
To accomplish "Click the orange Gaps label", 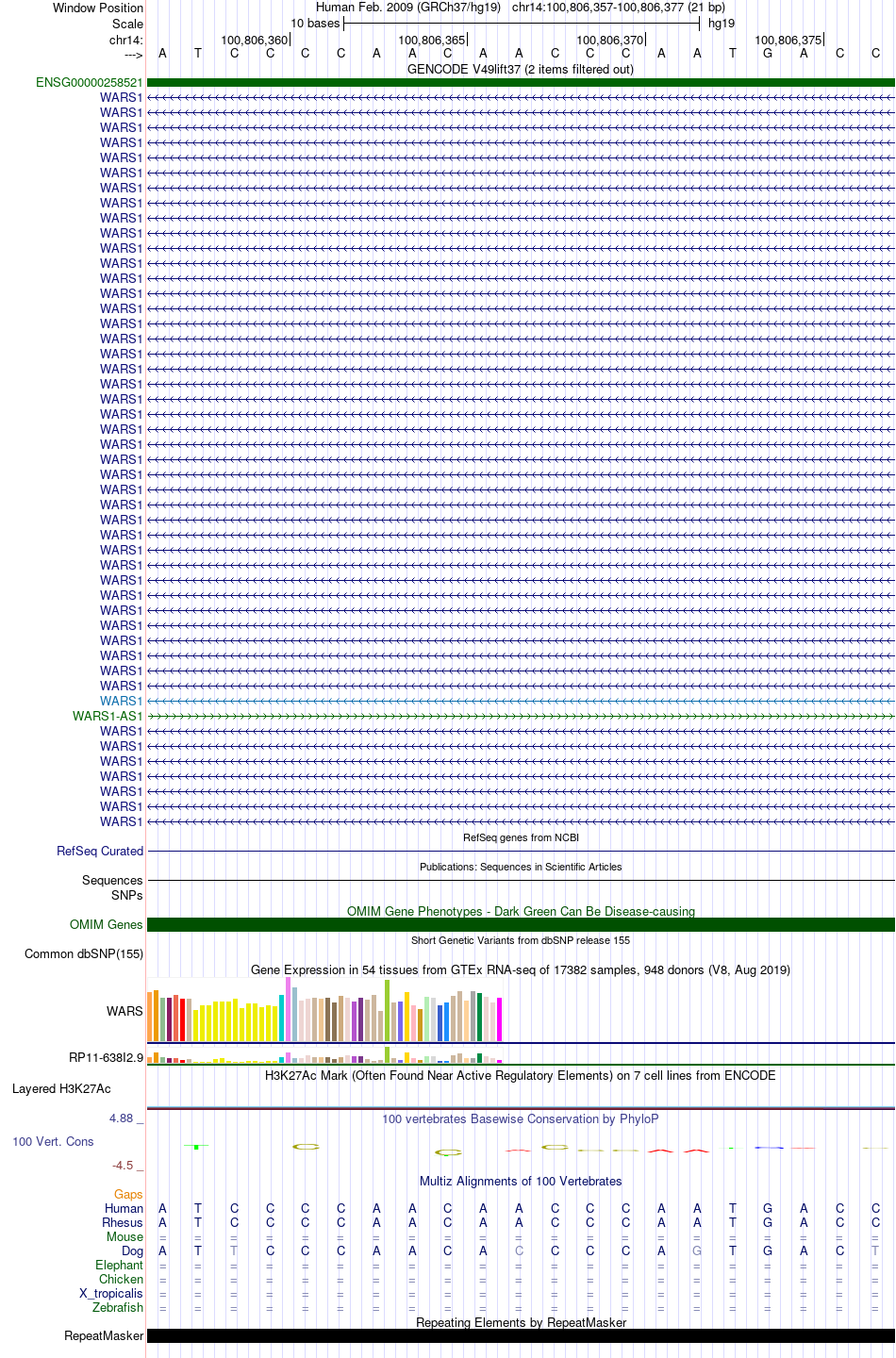I will [128, 1194].
